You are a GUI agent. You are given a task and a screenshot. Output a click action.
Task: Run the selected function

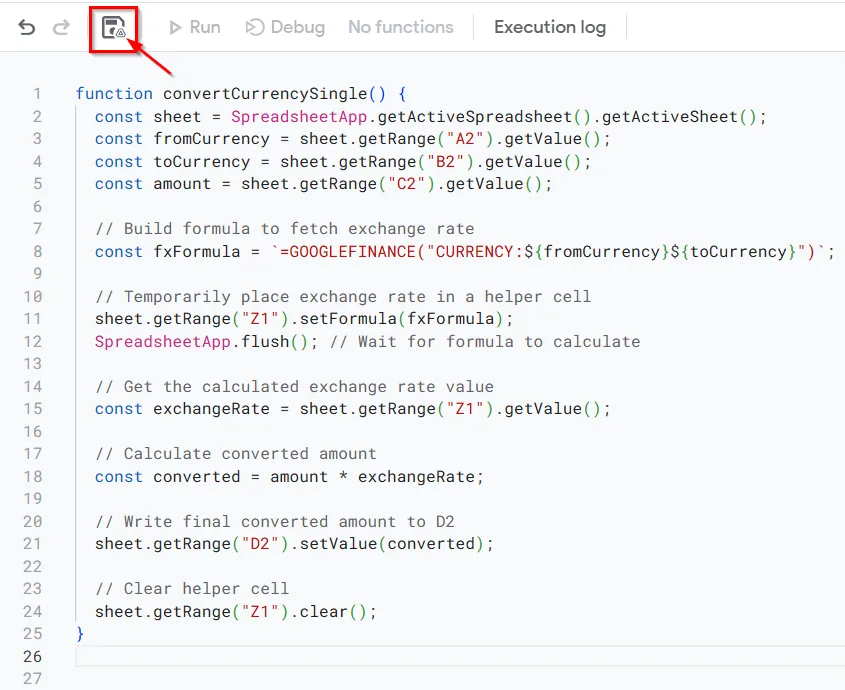195,27
